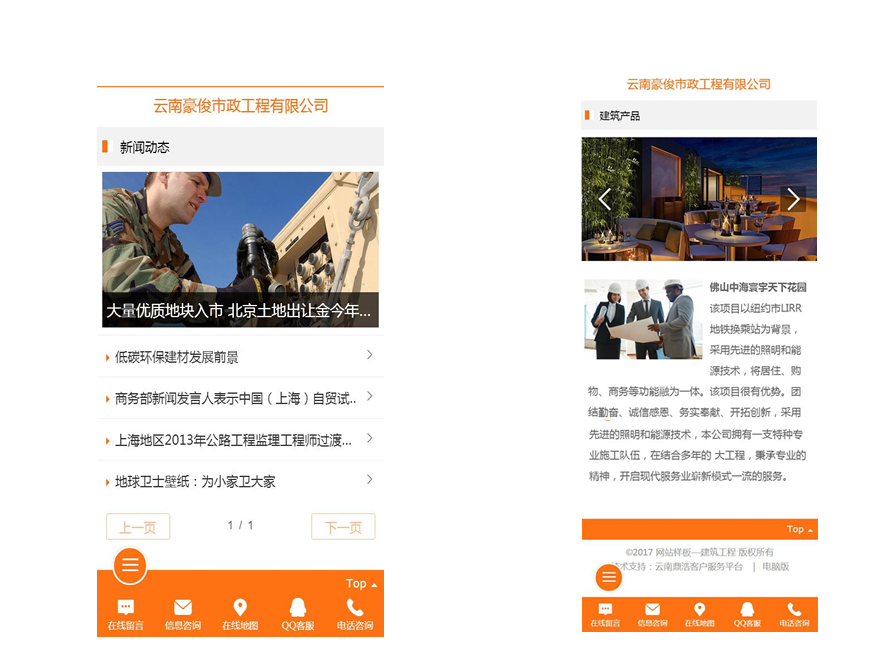This screenshot has width=888, height=666.
Task: Open the 大量优质地块入市 featured news image
Action: [x=240, y=249]
